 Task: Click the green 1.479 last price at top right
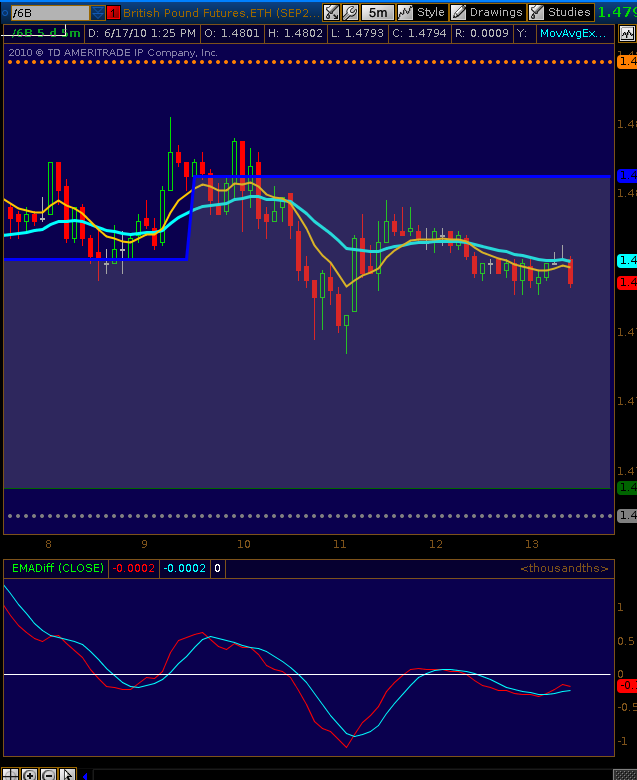pos(617,12)
